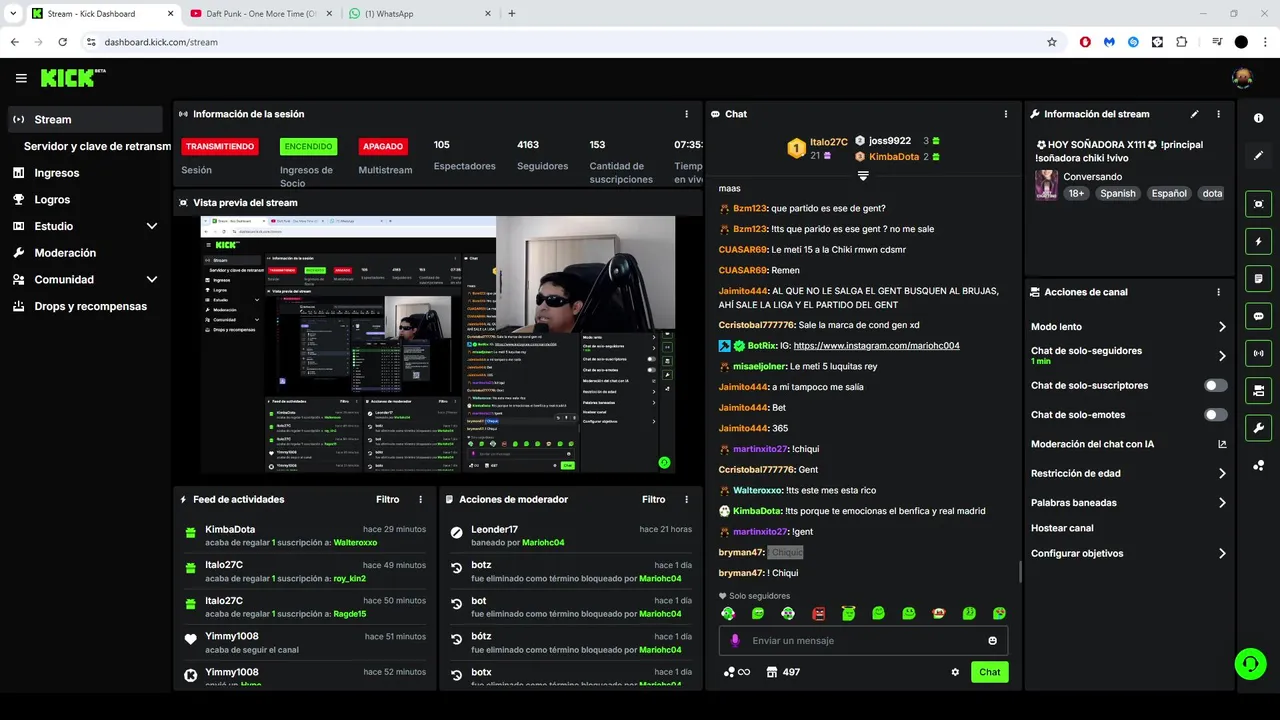The image size is (1280, 720).
Task: Toggle Chat de solo-emotes switch
Action: [1216, 415]
